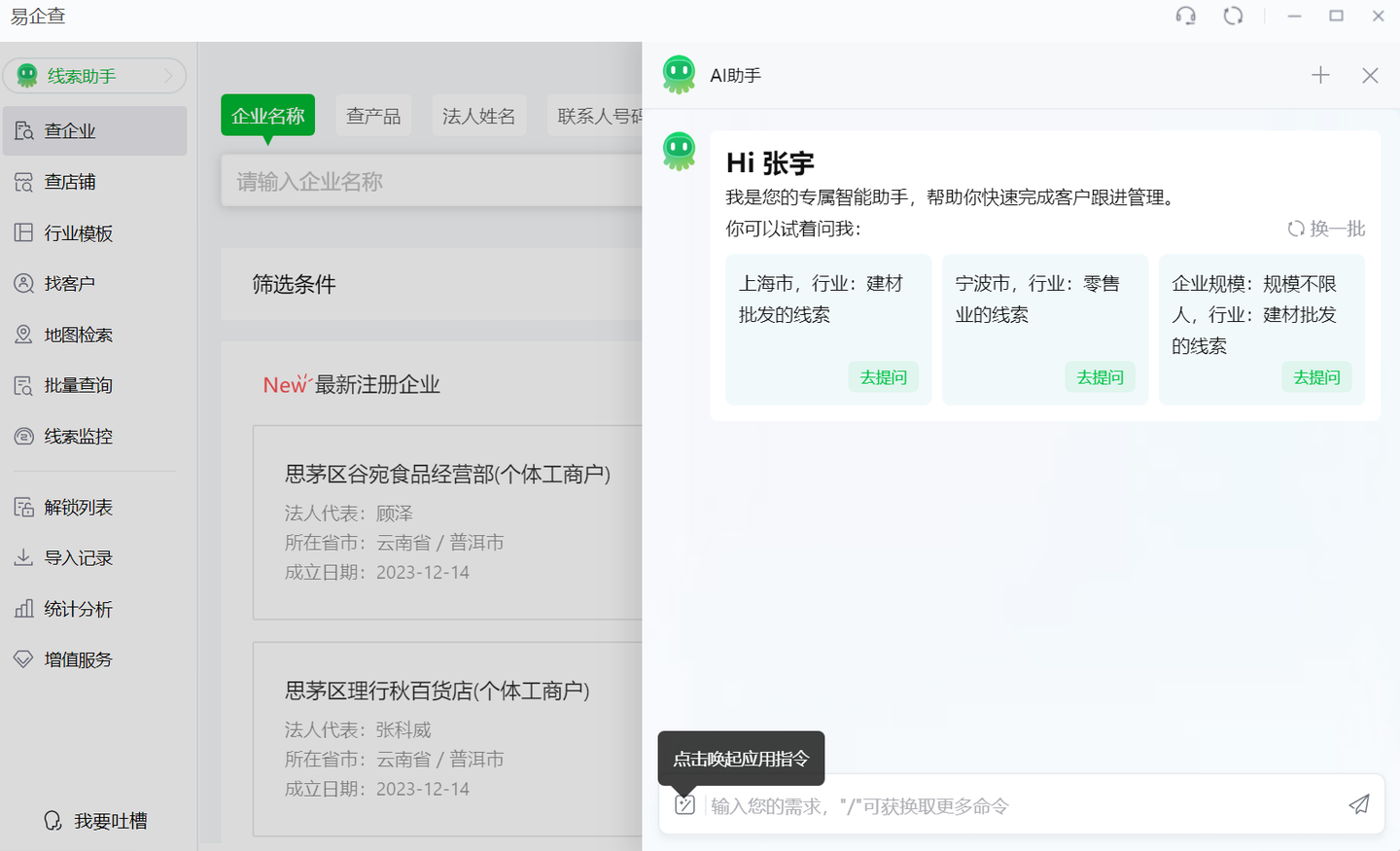Image resolution: width=1400 pixels, height=851 pixels.
Task: Click the send message icon
Action: click(x=1358, y=804)
